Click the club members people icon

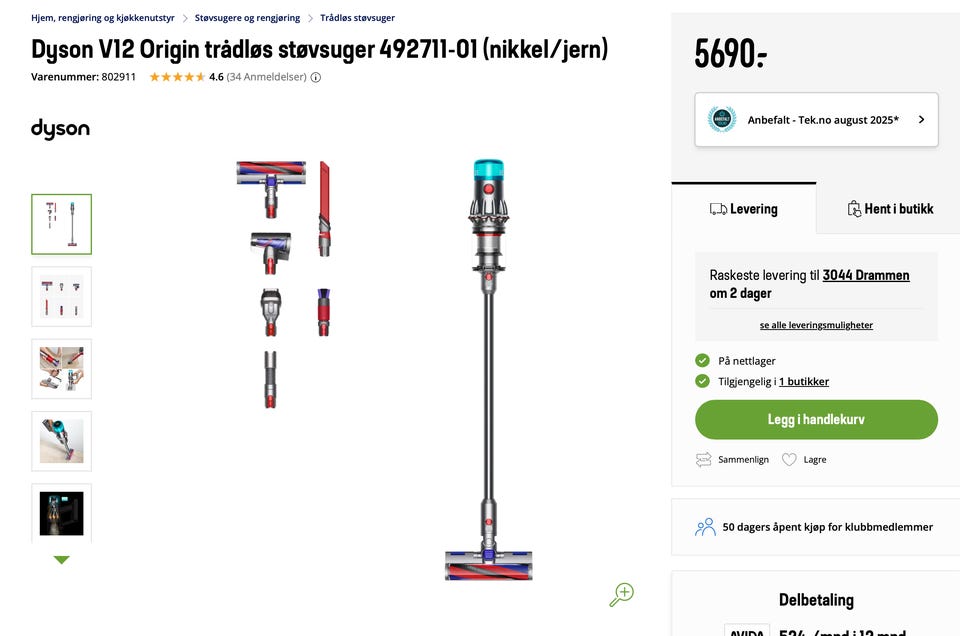pos(705,527)
